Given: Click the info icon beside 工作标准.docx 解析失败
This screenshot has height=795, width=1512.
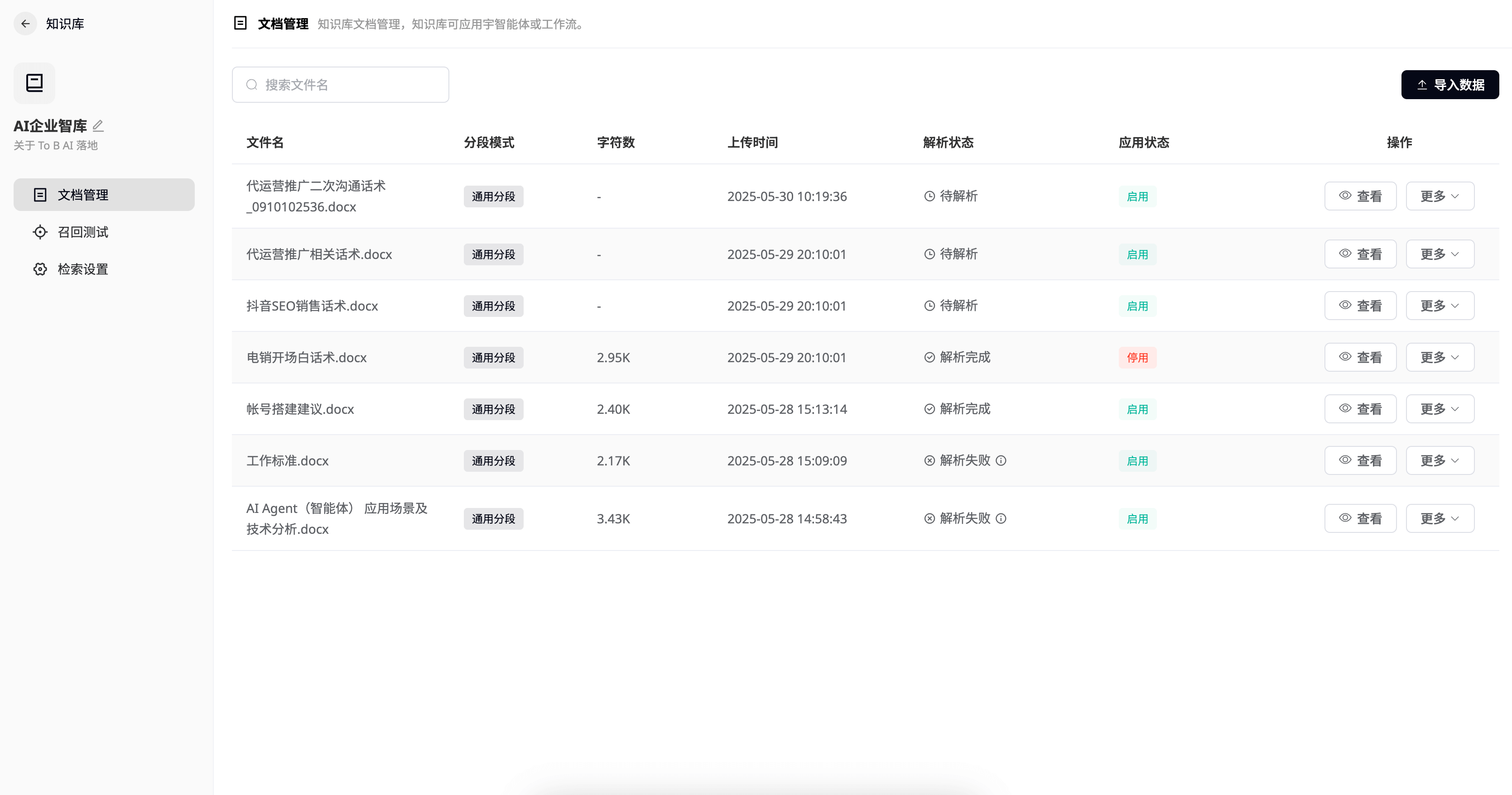Looking at the screenshot, I should point(1002,460).
